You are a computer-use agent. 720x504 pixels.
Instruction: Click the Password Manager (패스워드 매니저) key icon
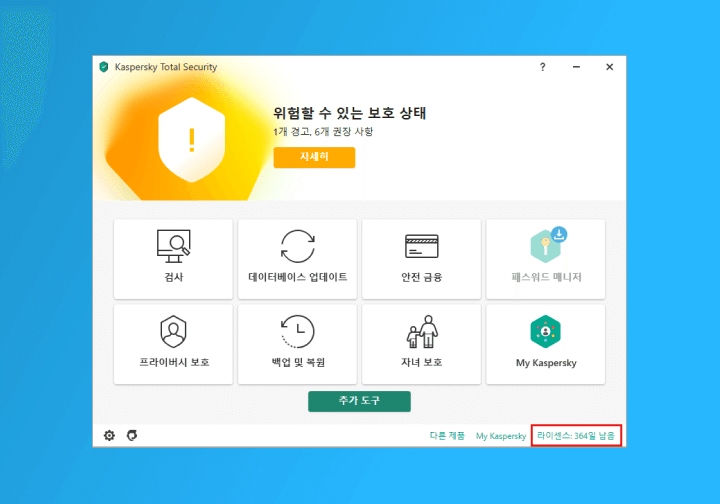click(545, 245)
